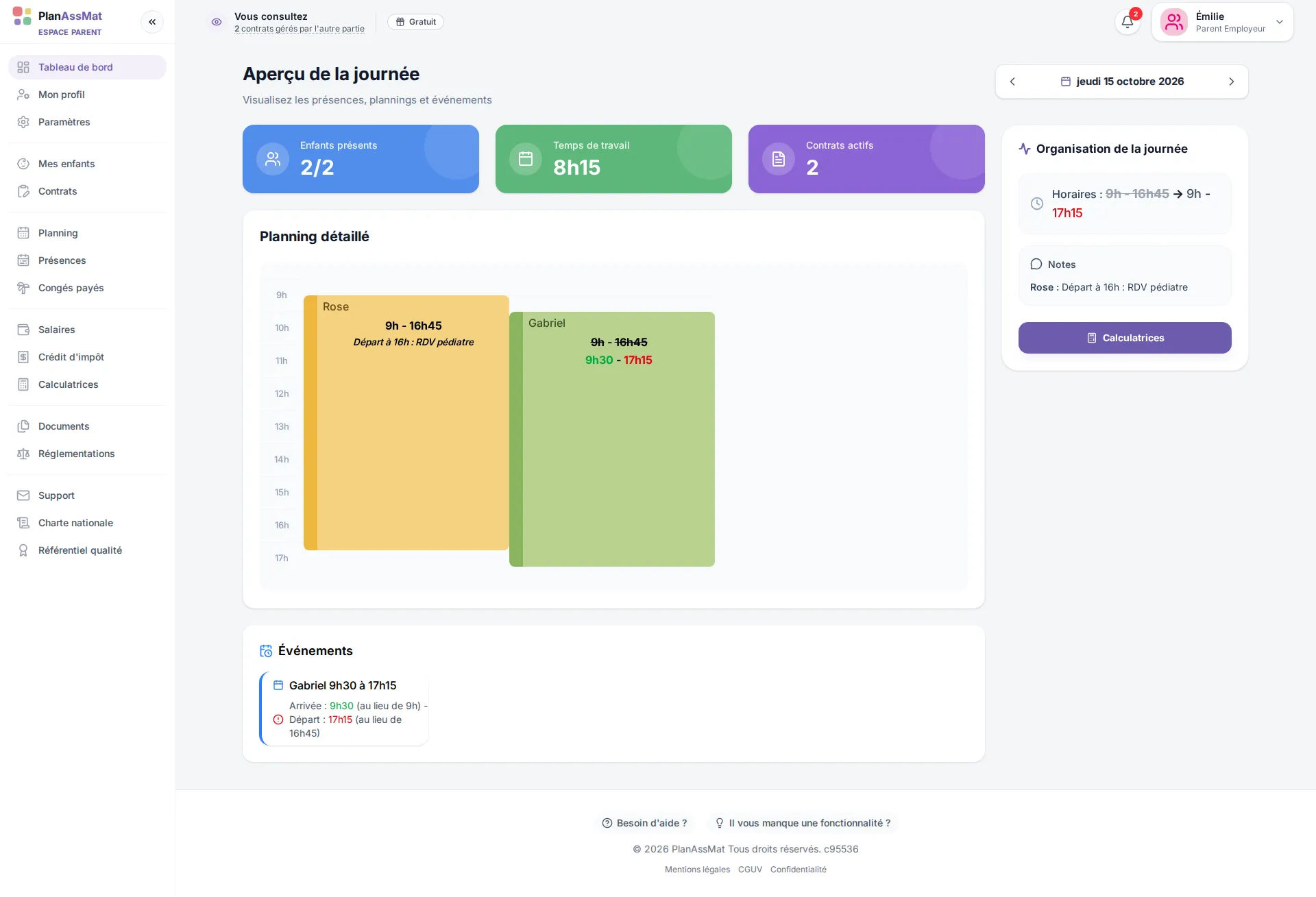Screen dimensions: 1316x897
Task: Open Mon profil in the sidebar
Action: [x=87, y=95]
